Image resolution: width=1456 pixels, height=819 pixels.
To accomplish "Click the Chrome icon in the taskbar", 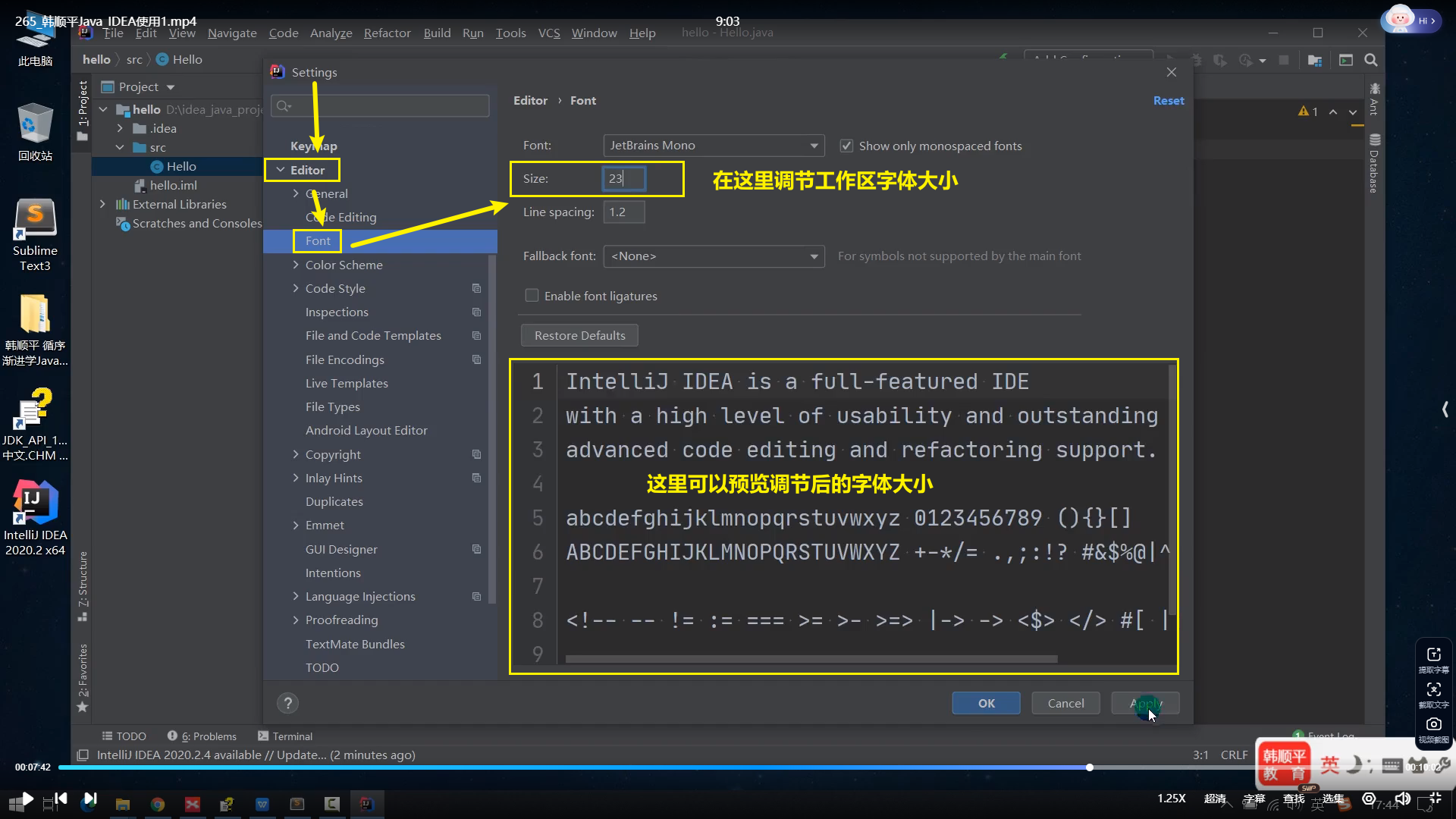I will (x=158, y=805).
